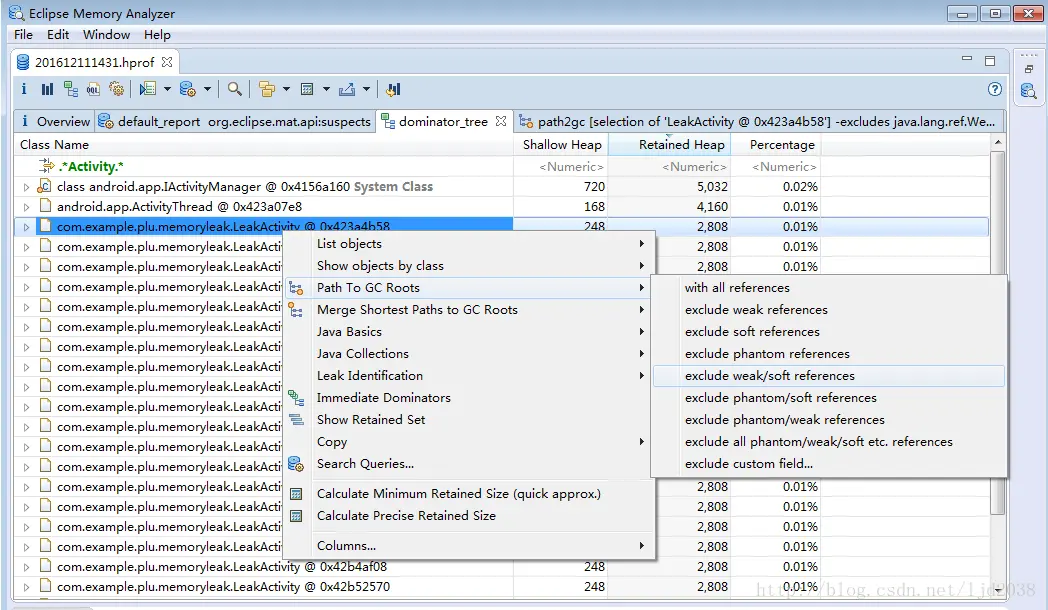Expand LeakActivity @ 0x42b52570 row
The width and height of the screenshot is (1048, 610).
pos(26,587)
